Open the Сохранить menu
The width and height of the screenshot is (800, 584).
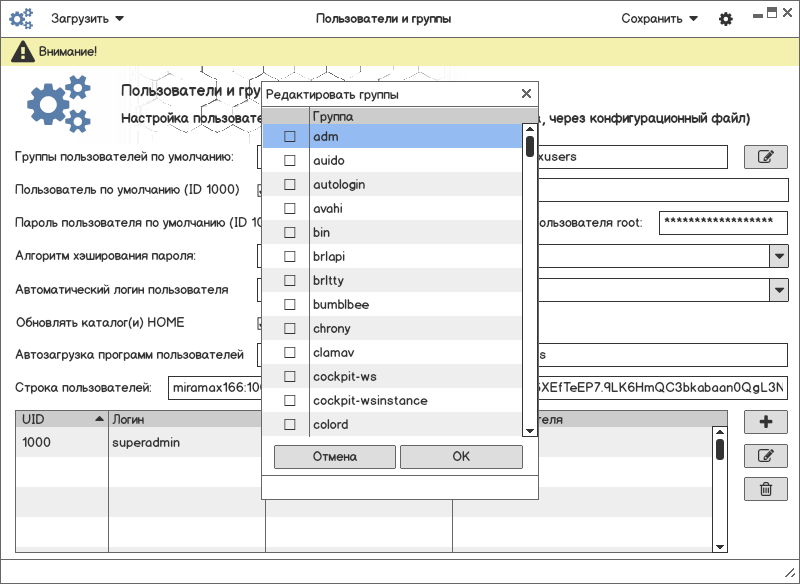tap(659, 19)
